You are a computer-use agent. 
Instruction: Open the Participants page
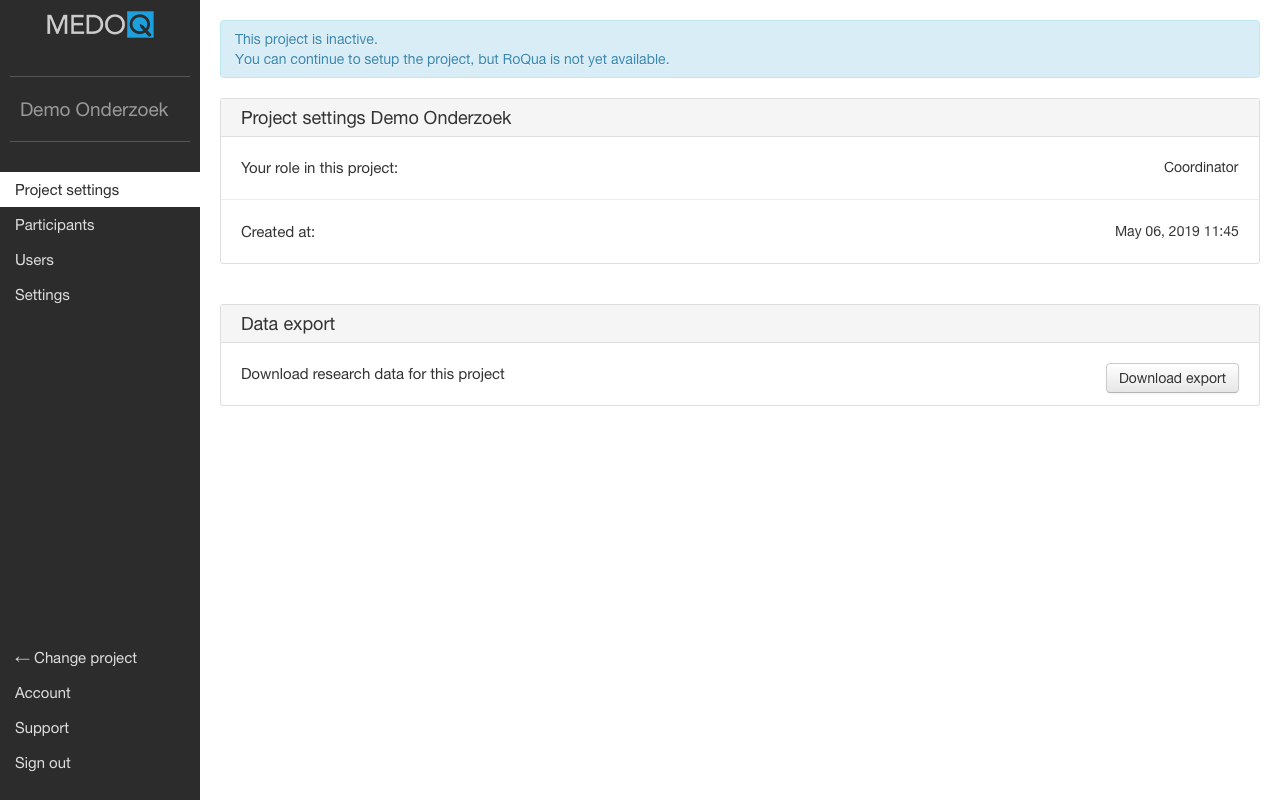tap(55, 225)
